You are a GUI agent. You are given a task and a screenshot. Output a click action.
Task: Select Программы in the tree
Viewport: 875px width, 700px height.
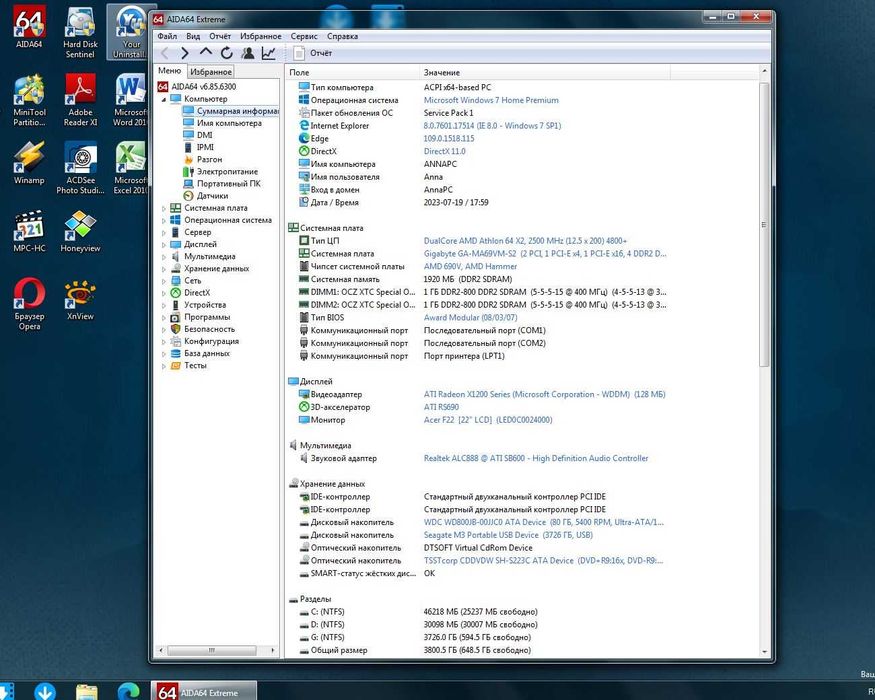pyautogui.click(x=200, y=317)
